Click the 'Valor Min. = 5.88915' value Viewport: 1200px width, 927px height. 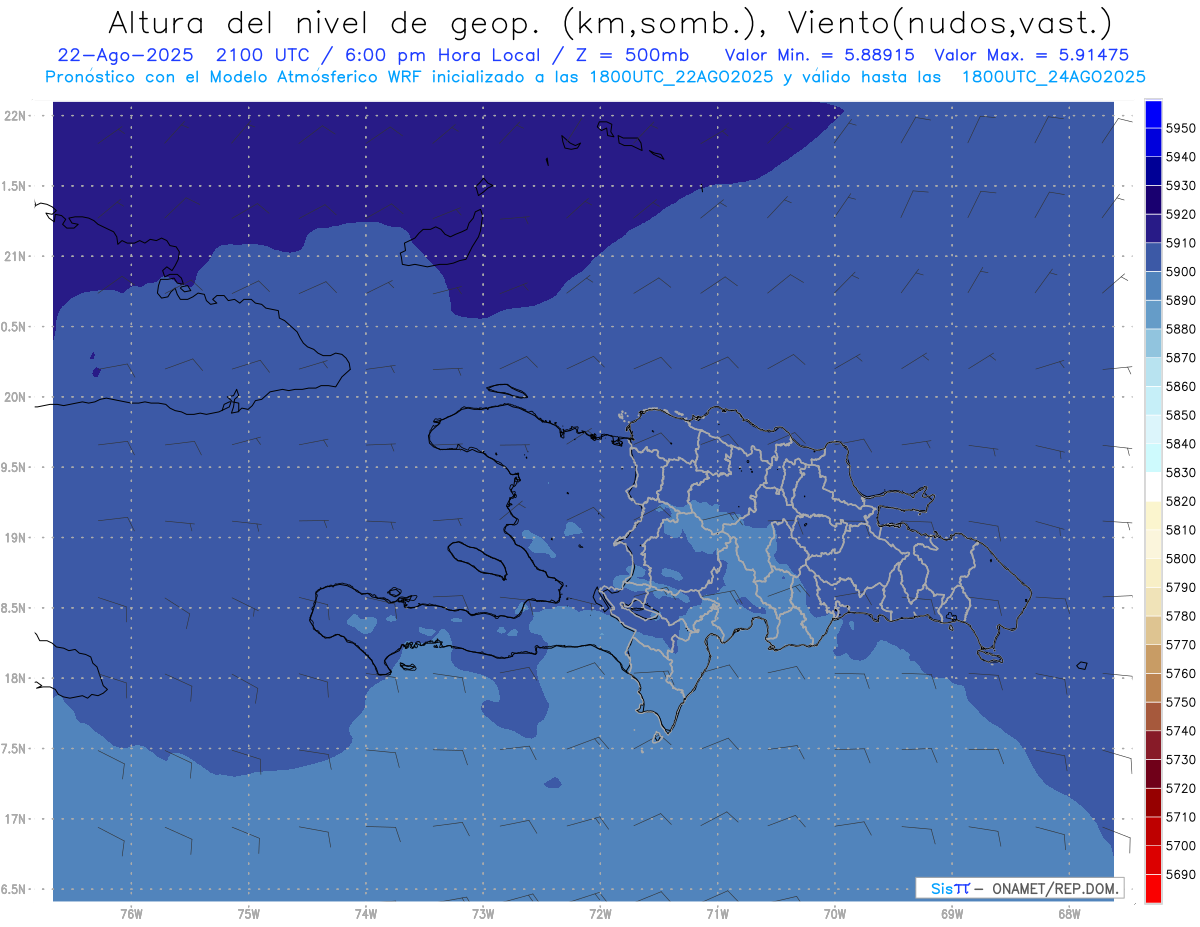819,55
